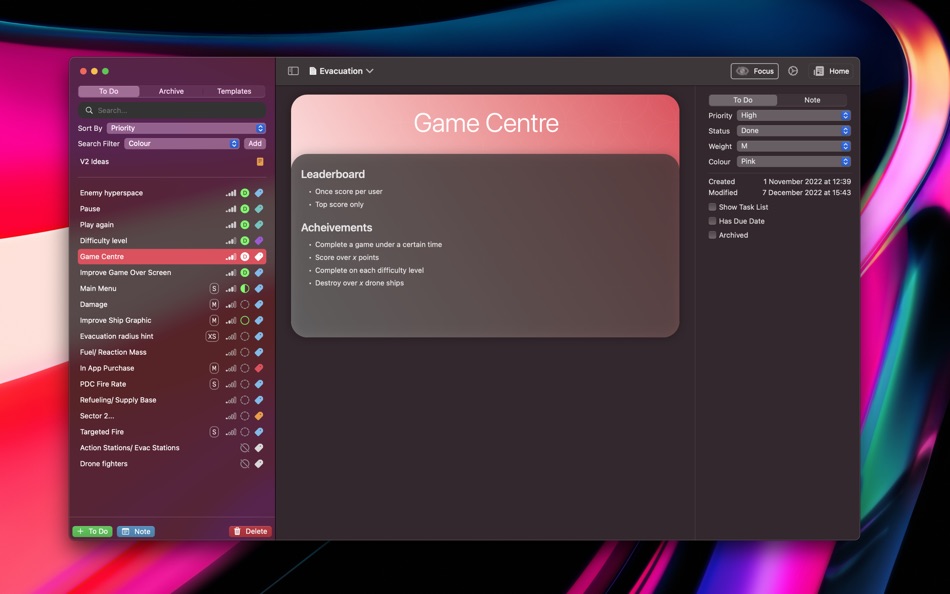This screenshot has height=594, width=950.
Task: Select the V2 Ideas note row
Action: (x=171, y=162)
